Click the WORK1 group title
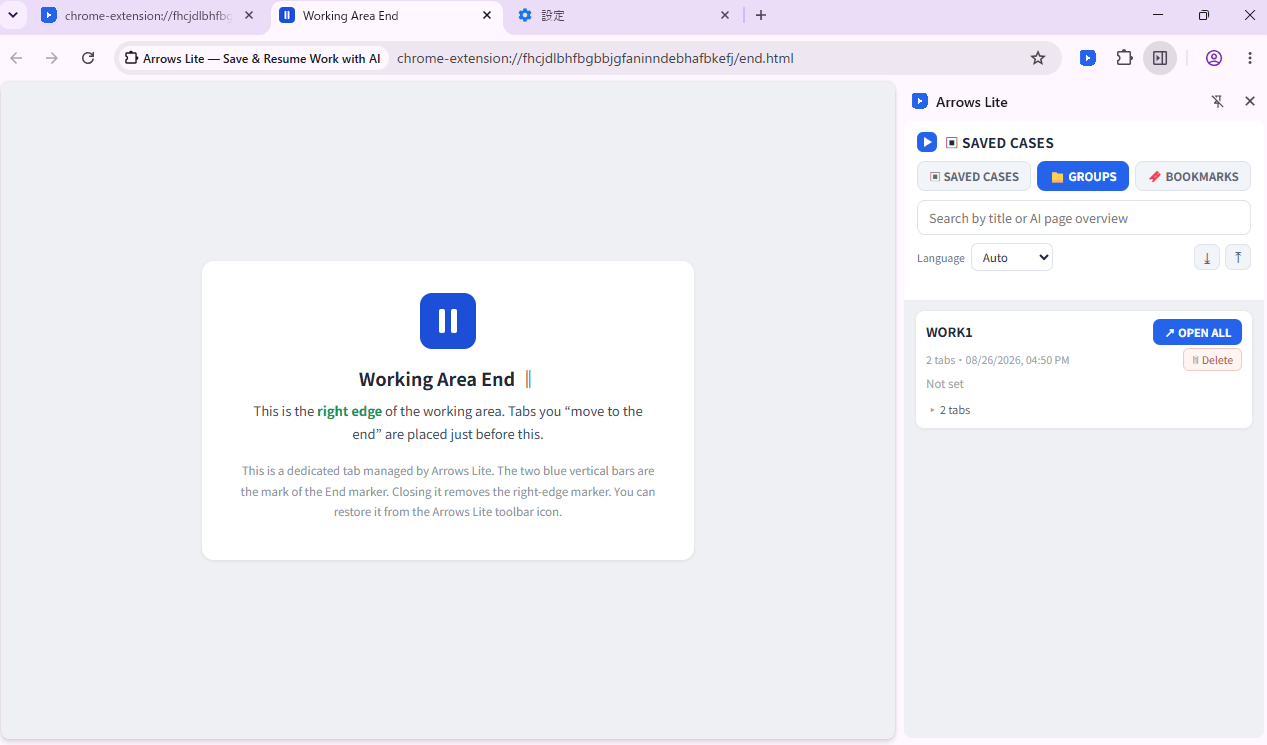1267x745 pixels. [949, 332]
